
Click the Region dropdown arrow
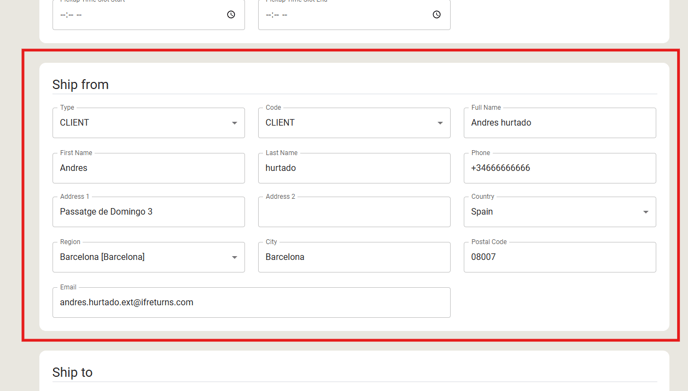[x=234, y=258]
